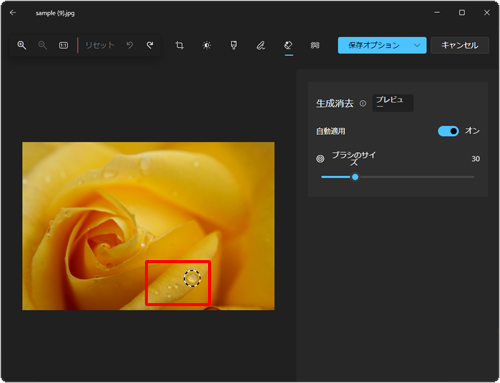Image resolution: width=500 pixels, height=383 pixels.
Task: Open the background tool
Action: 315,45
